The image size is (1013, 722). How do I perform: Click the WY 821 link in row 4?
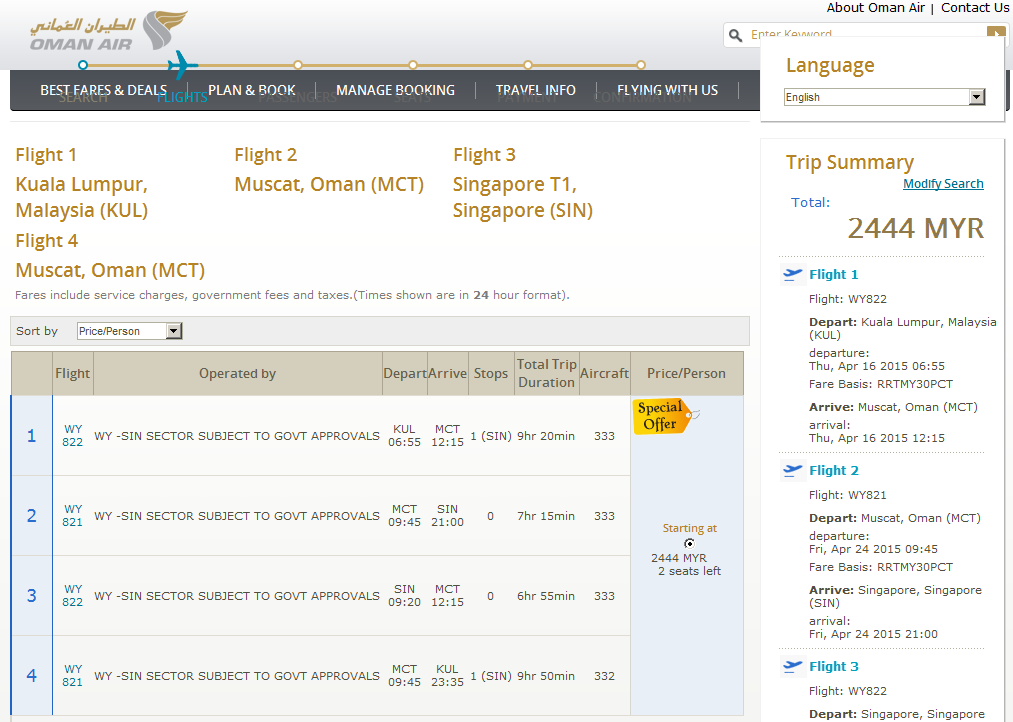(72, 676)
